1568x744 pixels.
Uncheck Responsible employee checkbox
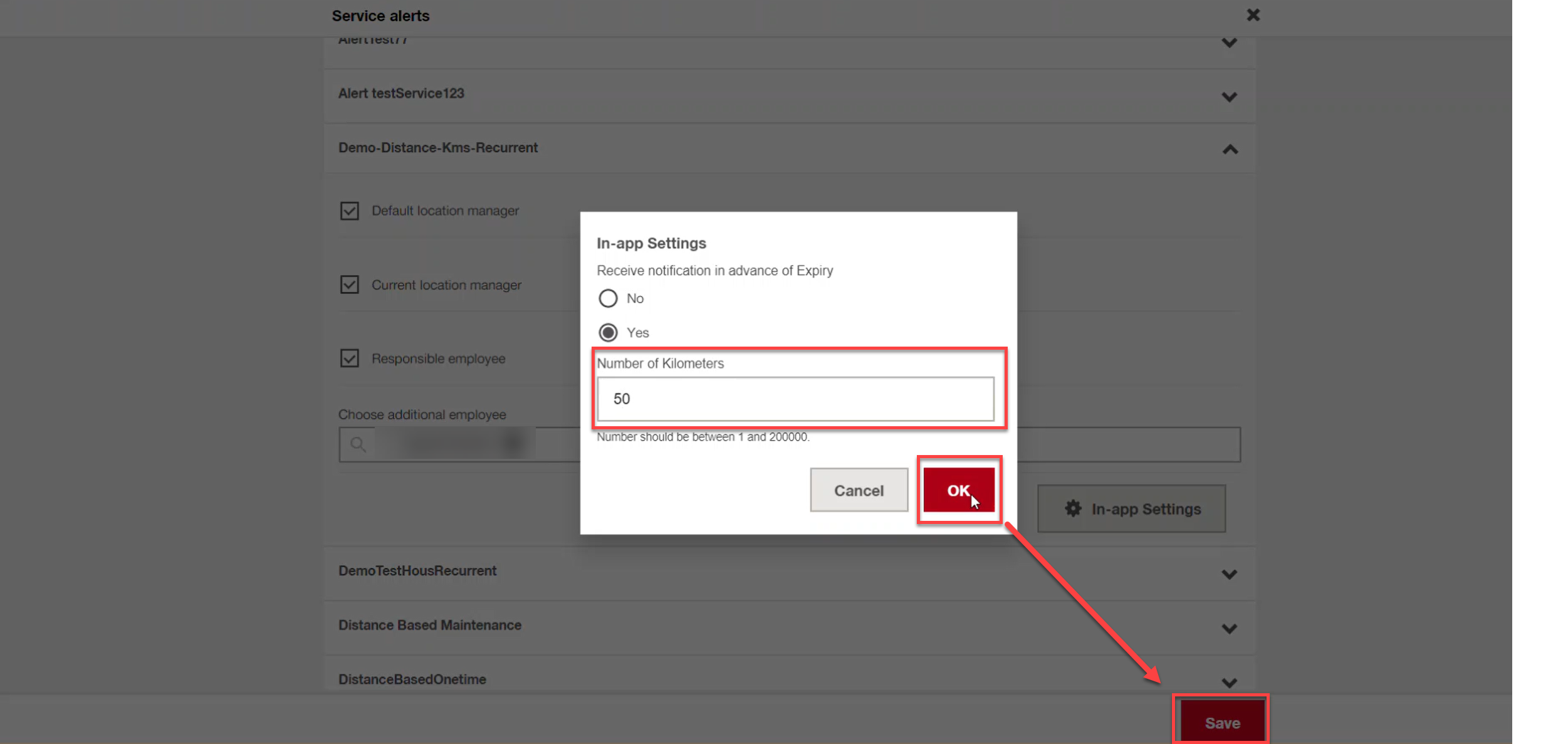coord(349,359)
